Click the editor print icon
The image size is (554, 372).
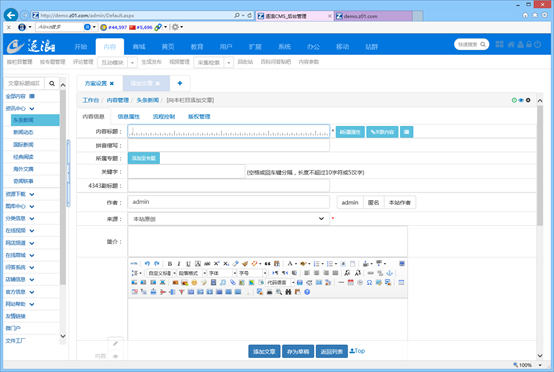coord(270,292)
